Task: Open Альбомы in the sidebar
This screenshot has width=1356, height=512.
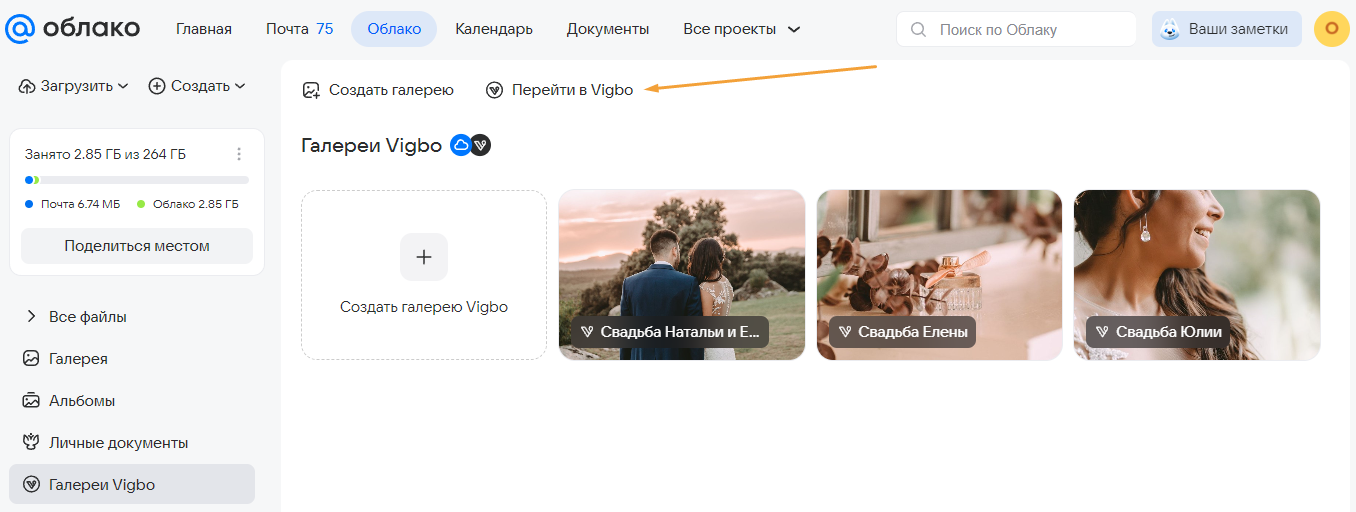Action: (x=82, y=400)
